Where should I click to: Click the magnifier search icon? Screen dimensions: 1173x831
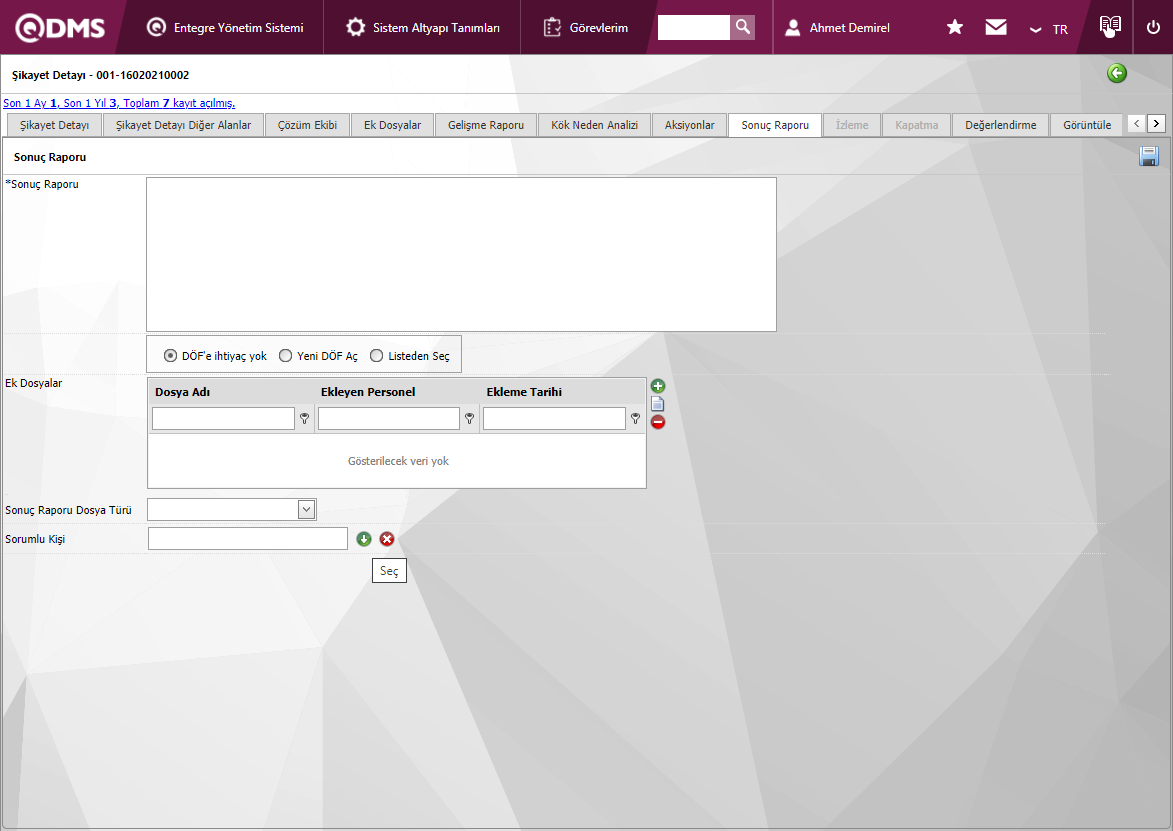coord(743,28)
